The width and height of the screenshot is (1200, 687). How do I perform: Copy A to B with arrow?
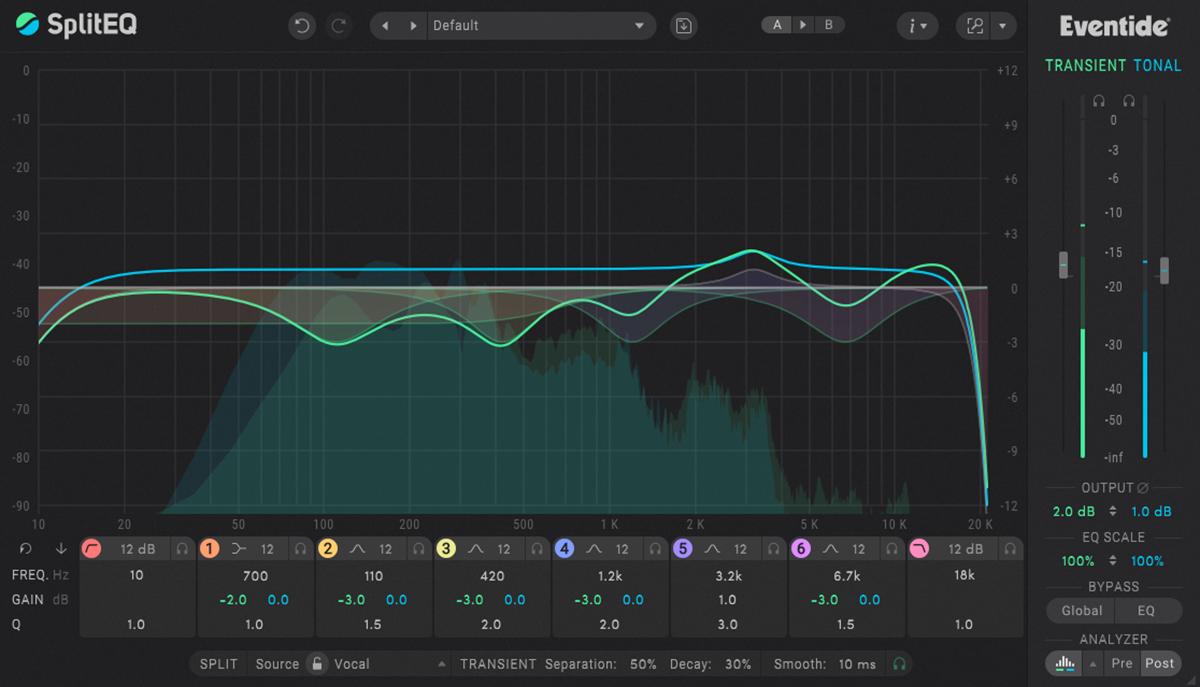[x=803, y=25]
